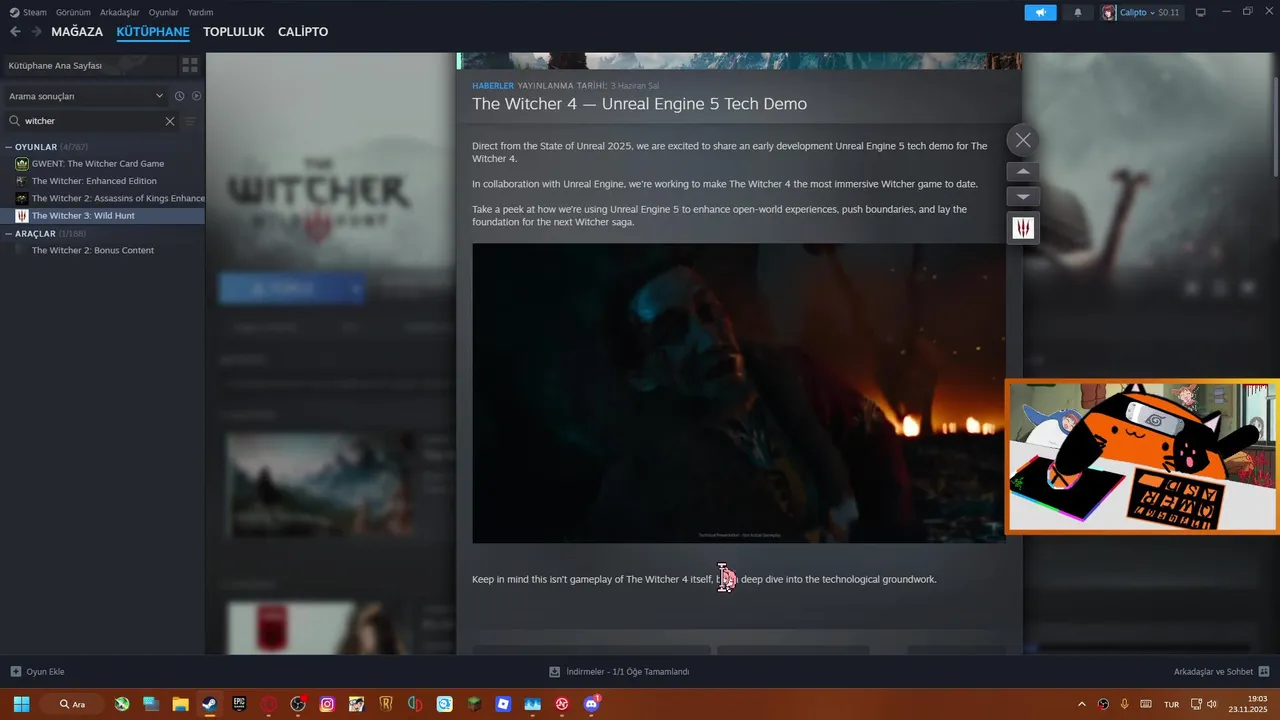Screen dimensions: 1280x720
Task: Open the Steam menu
Action: (x=28, y=12)
